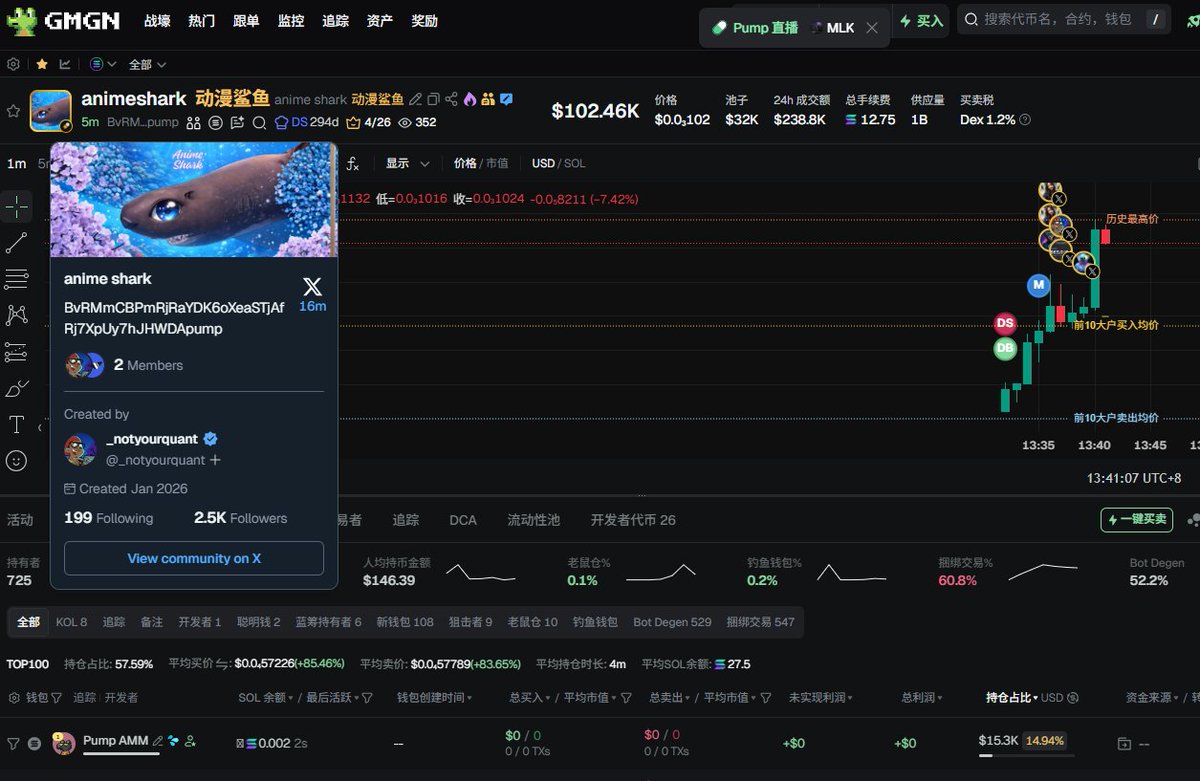1200x781 pixels.
Task: Filter holders by KOL 8
Action: pyautogui.click(x=71, y=622)
